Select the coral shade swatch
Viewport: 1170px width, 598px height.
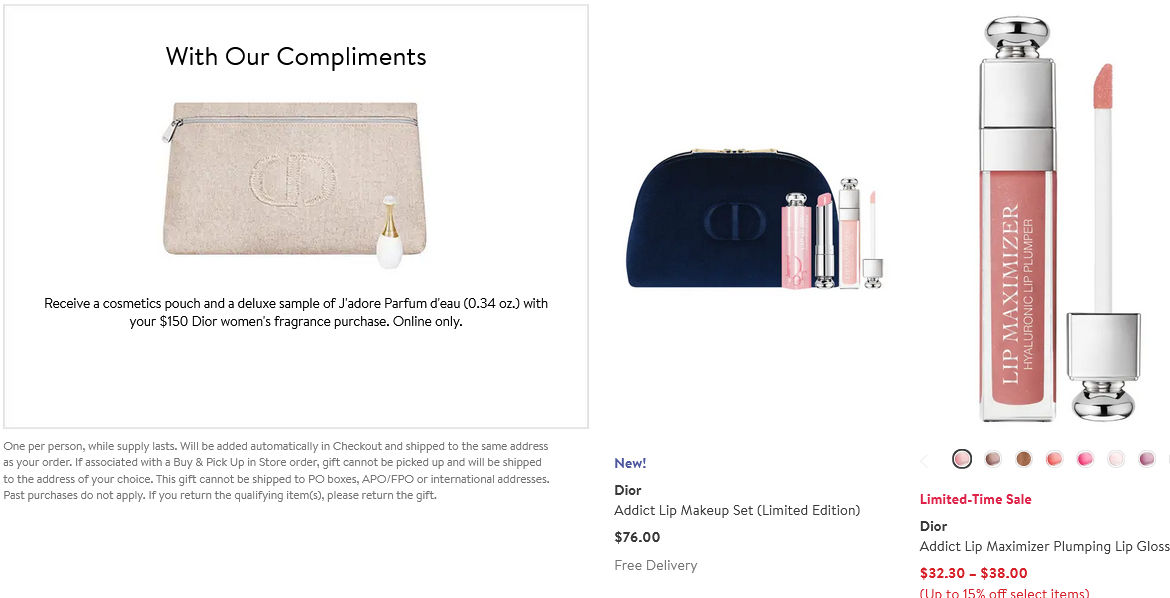(1054, 459)
